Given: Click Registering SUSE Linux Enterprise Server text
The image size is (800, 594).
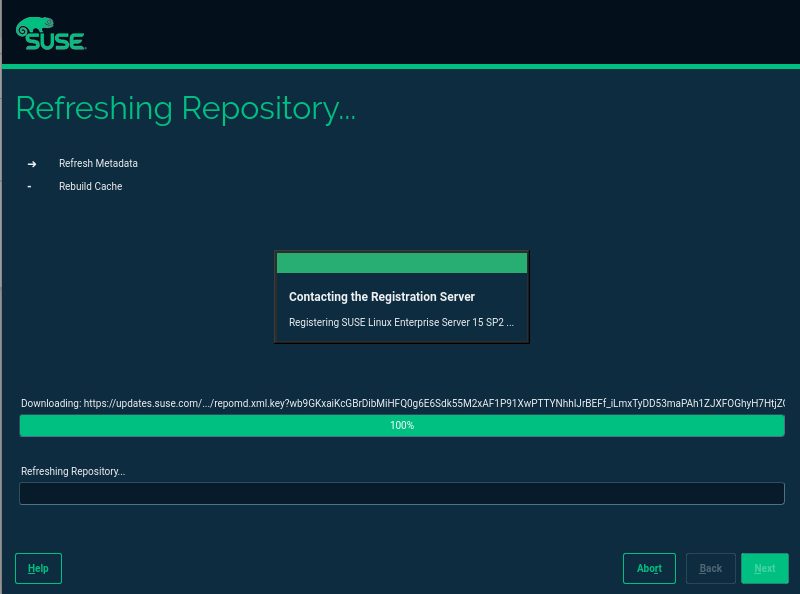Looking at the screenshot, I should (402, 322).
